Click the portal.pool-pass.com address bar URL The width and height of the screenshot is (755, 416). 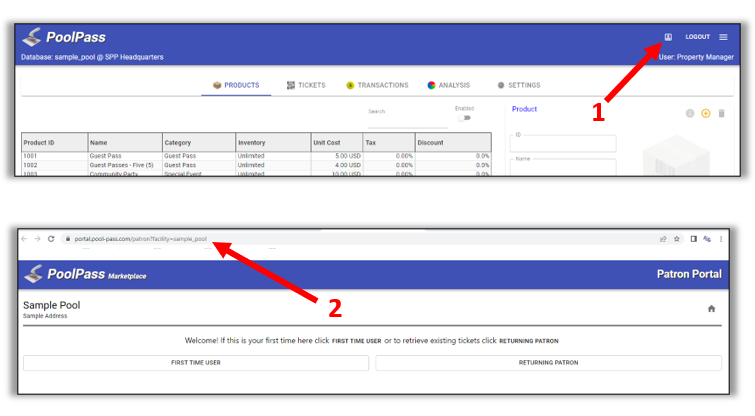click(x=141, y=239)
